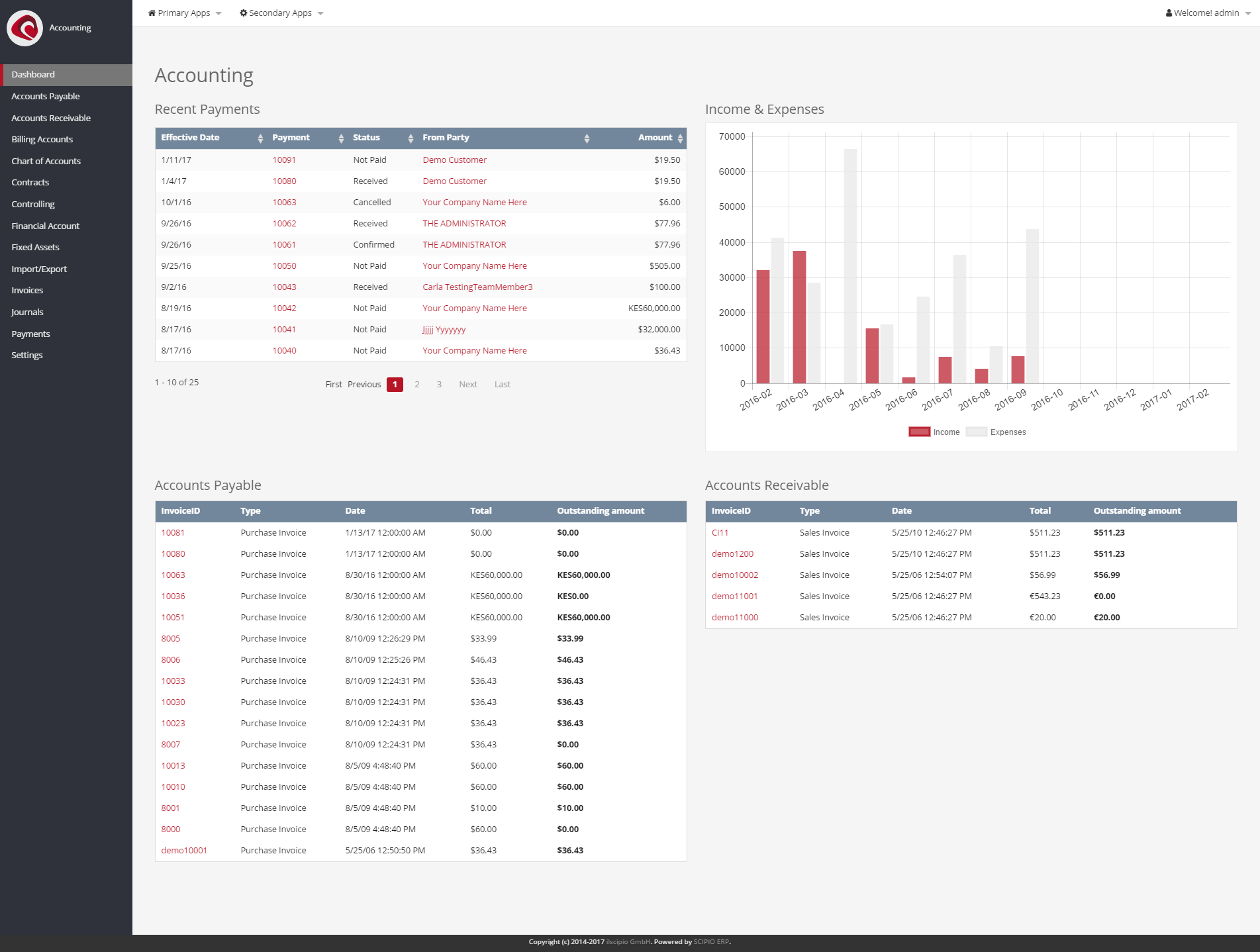Open the Primary Apps dropdown
The image size is (1260, 952).
(184, 12)
